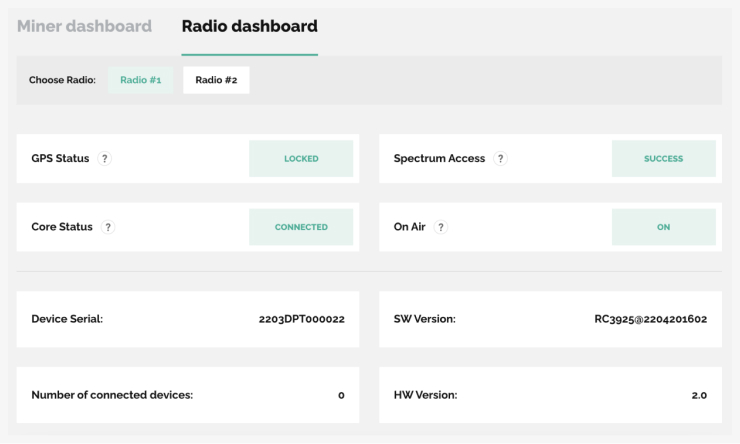Switch to the Miner dashboard tab
Image resolution: width=740 pixels, height=444 pixels.
point(84,26)
